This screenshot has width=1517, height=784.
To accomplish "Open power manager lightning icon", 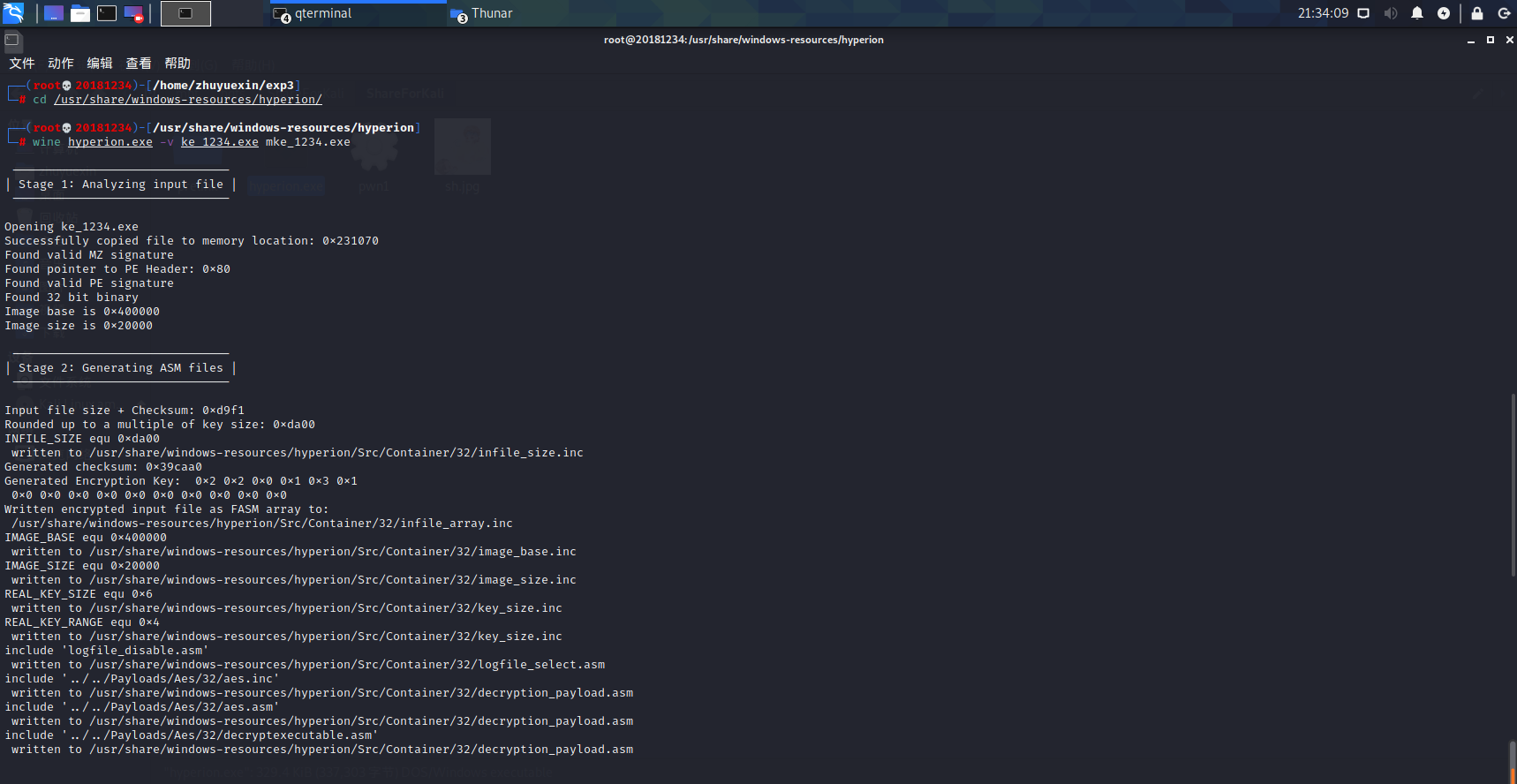I will 1444,13.
